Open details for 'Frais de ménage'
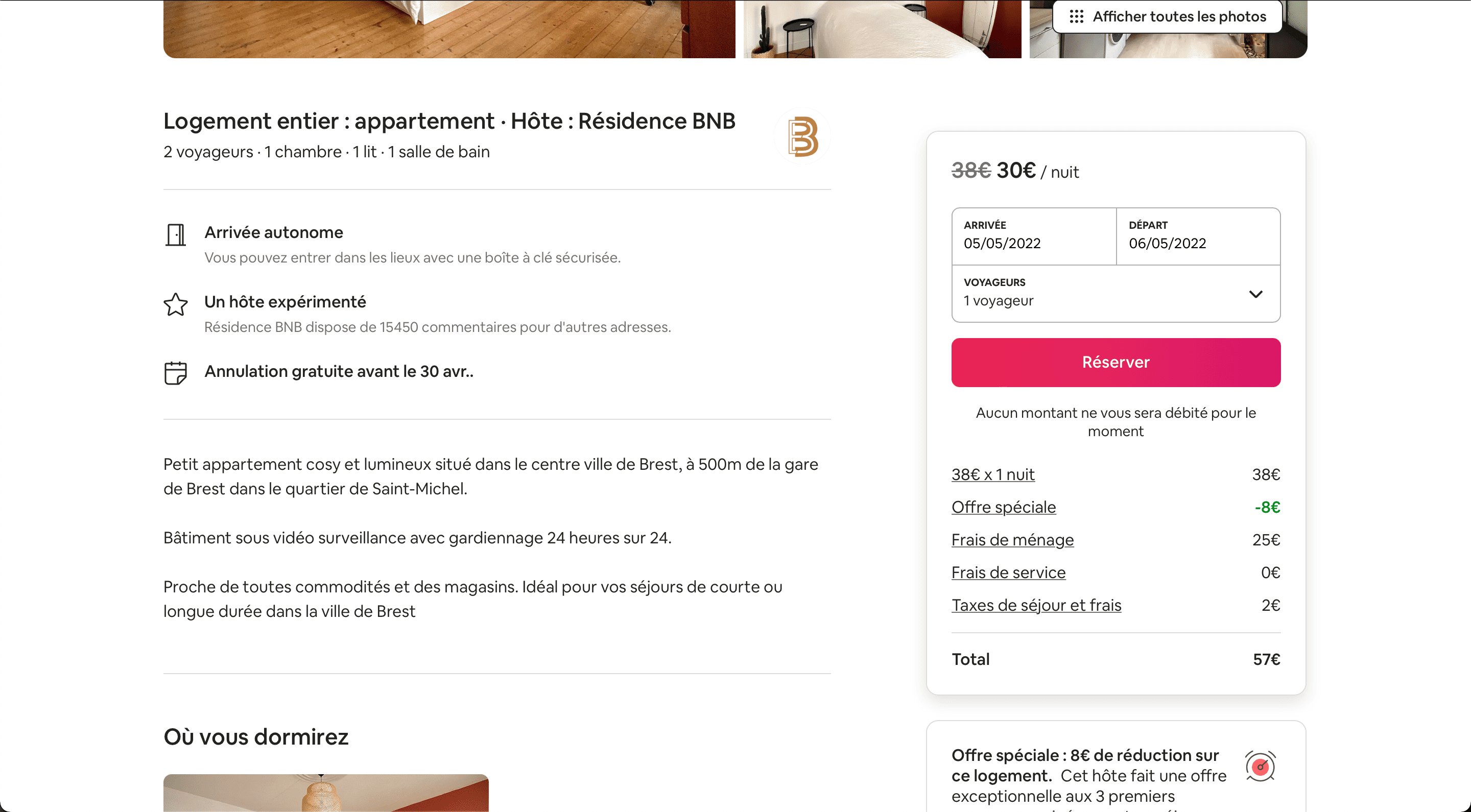The width and height of the screenshot is (1471, 812). (1012, 540)
